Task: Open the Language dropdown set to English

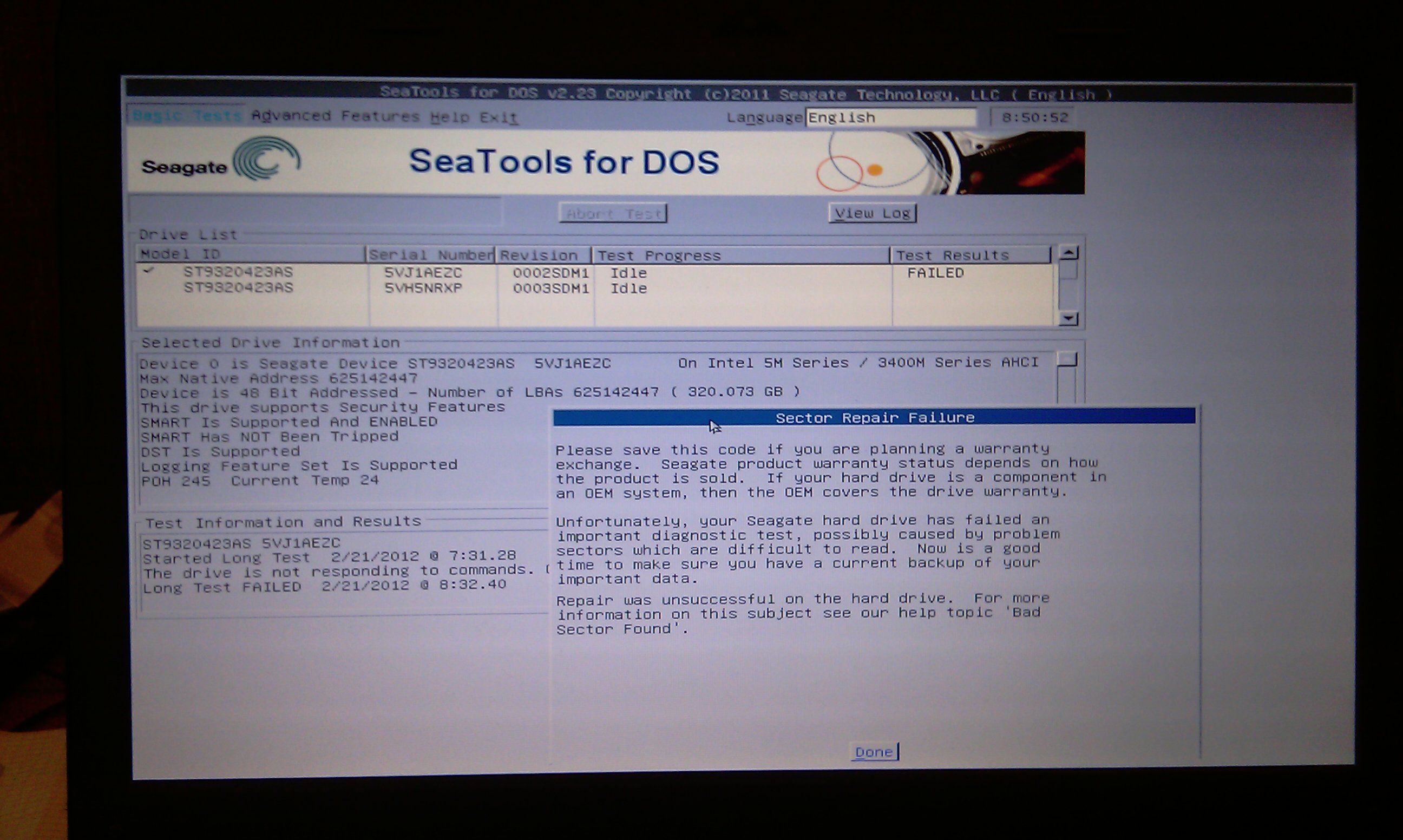Action: (x=891, y=117)
